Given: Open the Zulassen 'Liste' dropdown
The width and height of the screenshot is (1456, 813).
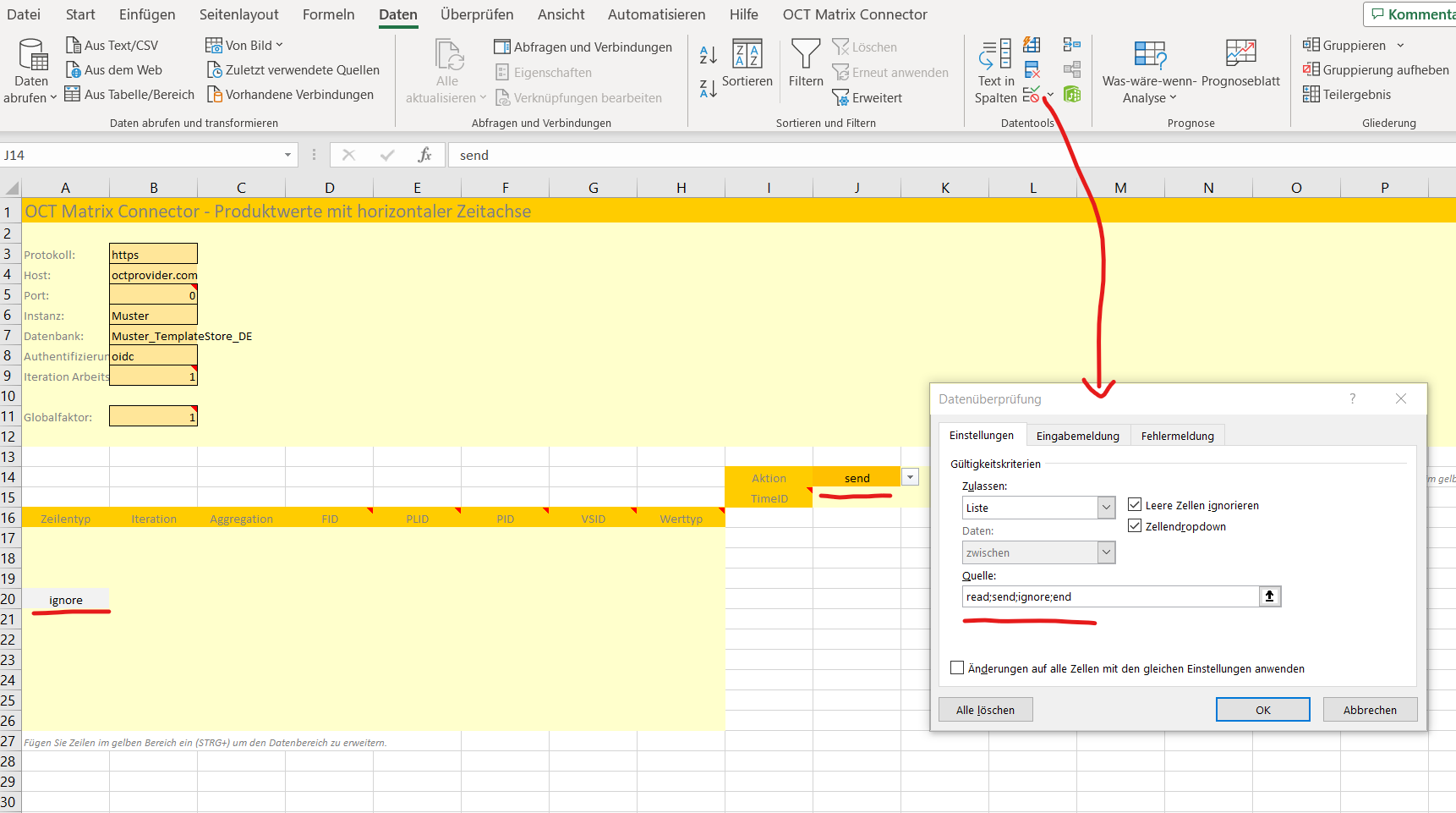Looking at the screenshot, I should (1106, 508).
